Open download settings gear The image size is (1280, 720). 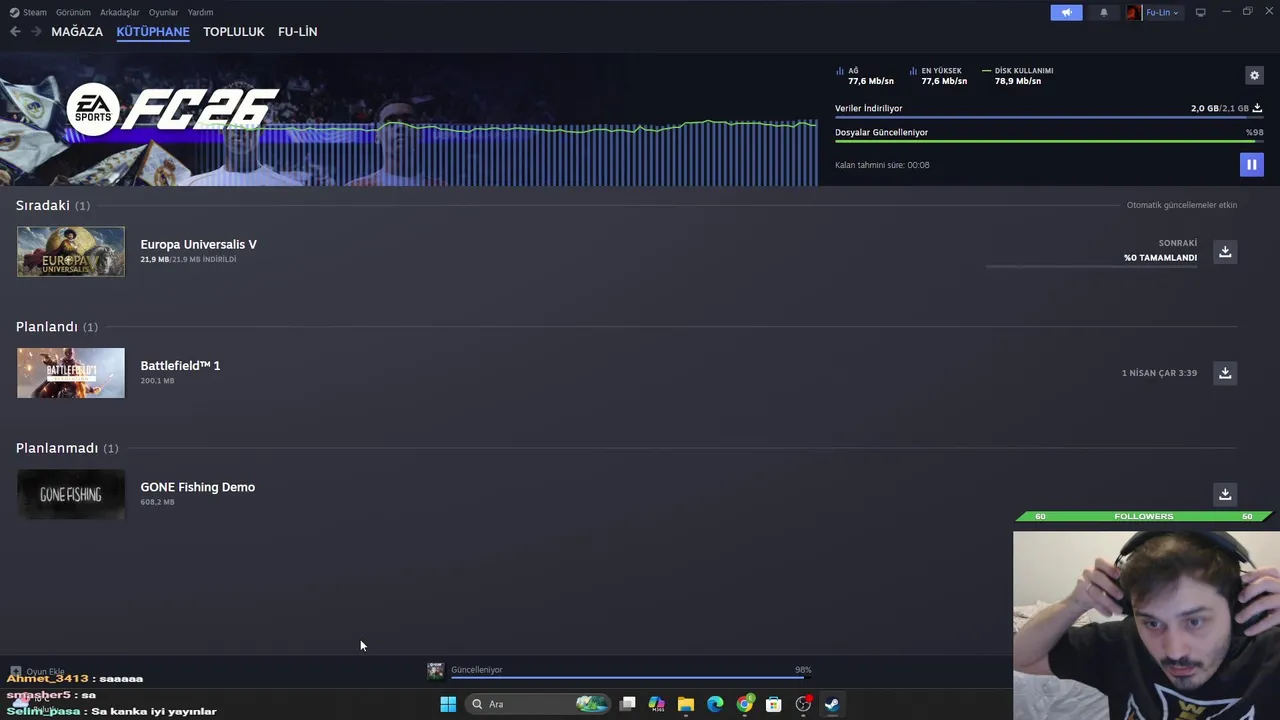(x=1254, y=75)
